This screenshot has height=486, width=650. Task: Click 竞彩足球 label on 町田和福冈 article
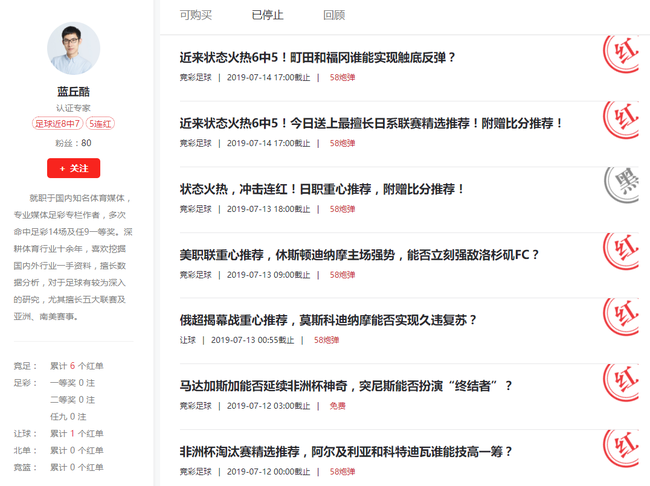point(196,78)
